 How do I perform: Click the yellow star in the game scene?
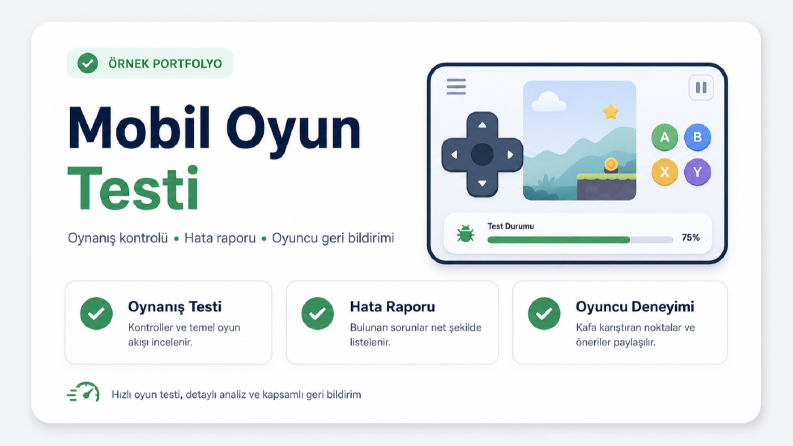tap(611, 111)
